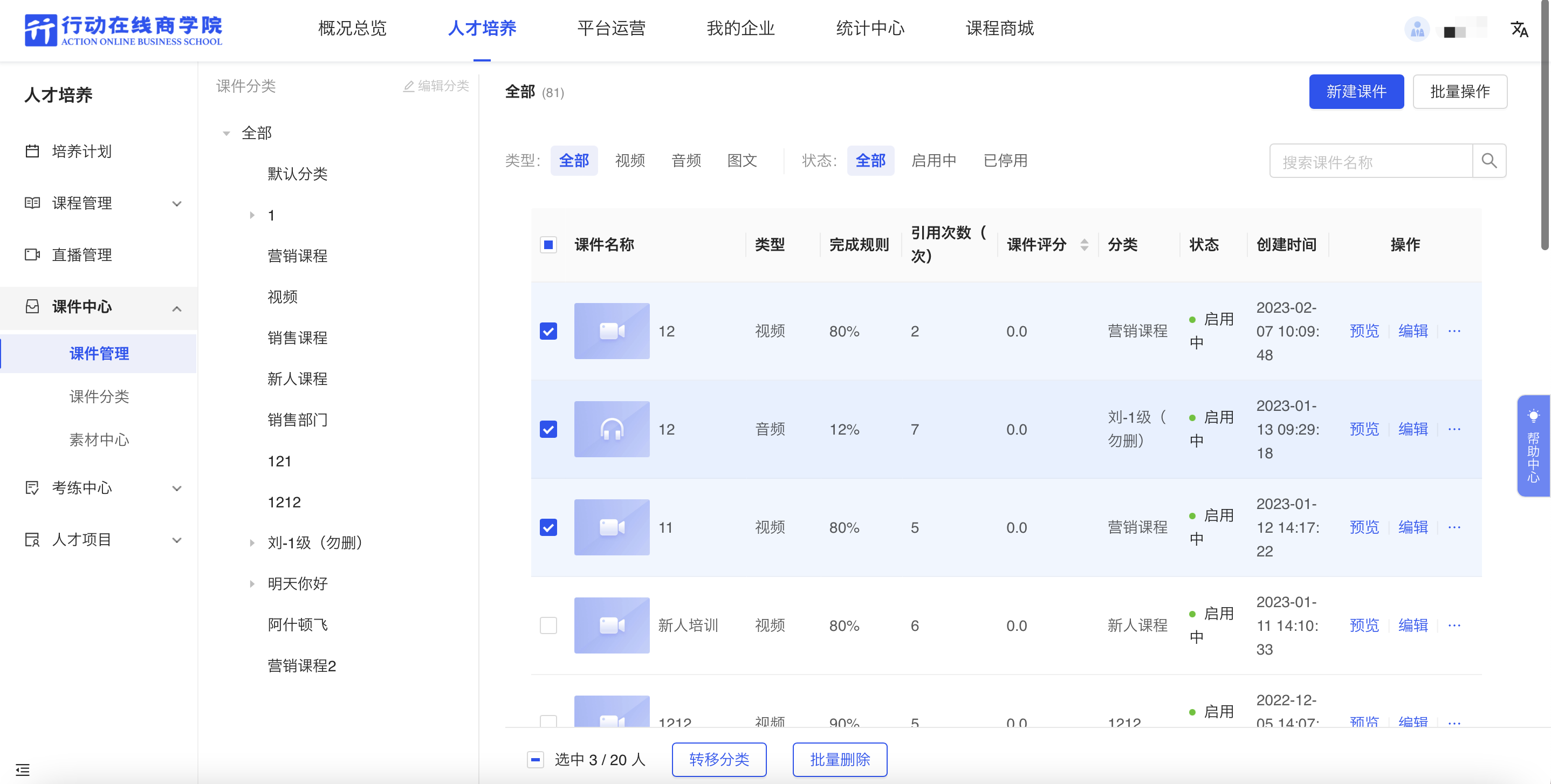
Task: Collapse the 课件中心 sidebar menu
Action: click(176, 309)
